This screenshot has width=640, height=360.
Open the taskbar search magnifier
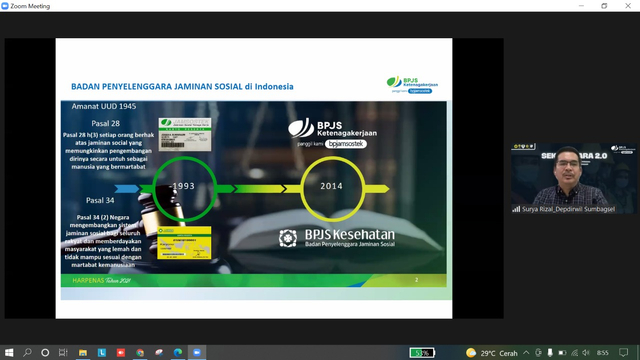(27, 353)
